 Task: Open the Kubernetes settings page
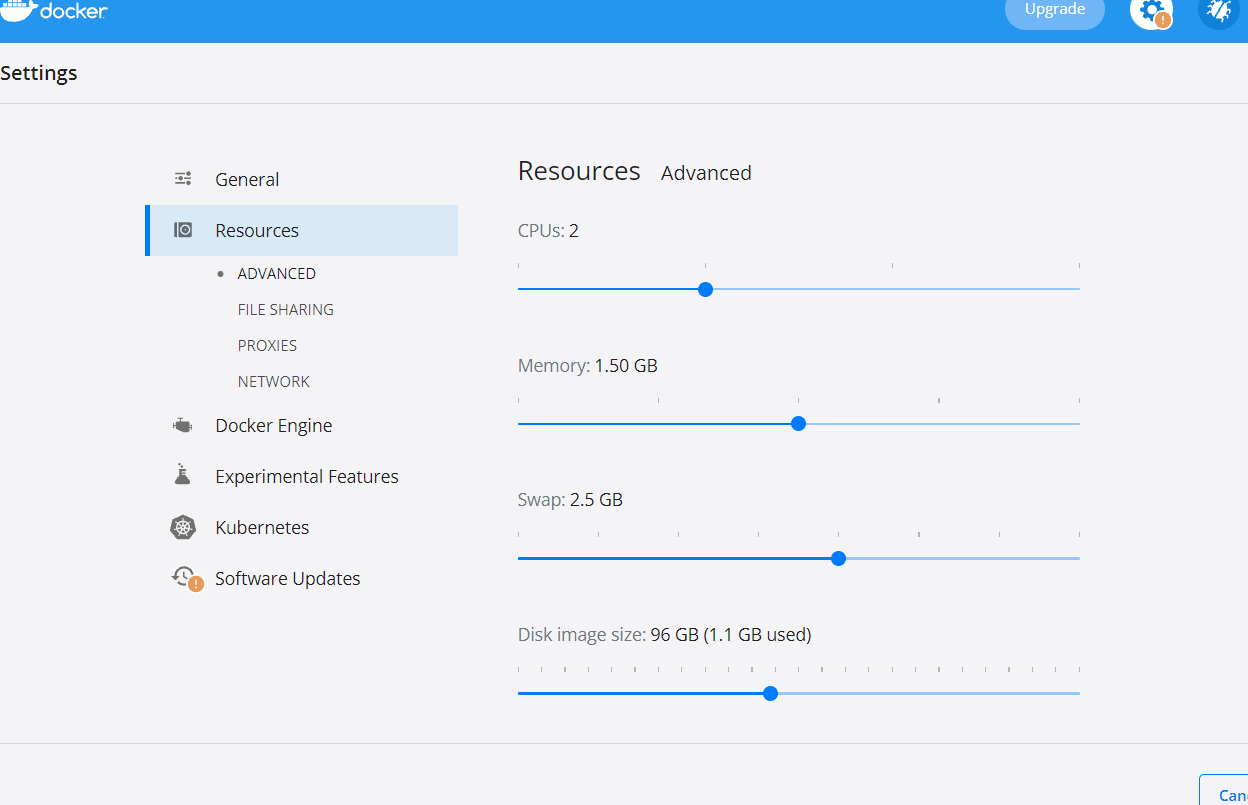pos(262,528)
